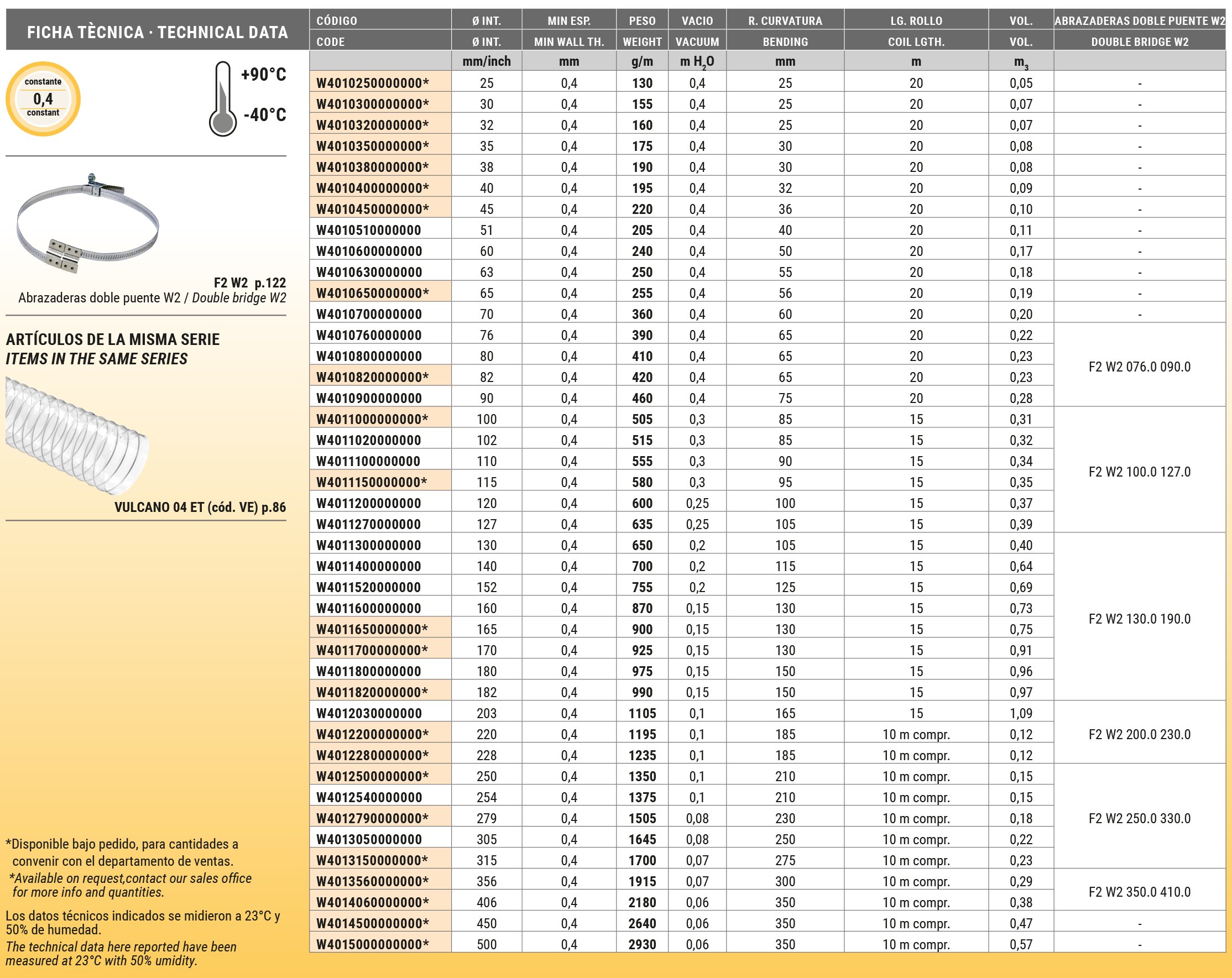1232x978 pixels.
Task: Click VULCANO 04 ET p.86 reference
Action: coord(200,508)
